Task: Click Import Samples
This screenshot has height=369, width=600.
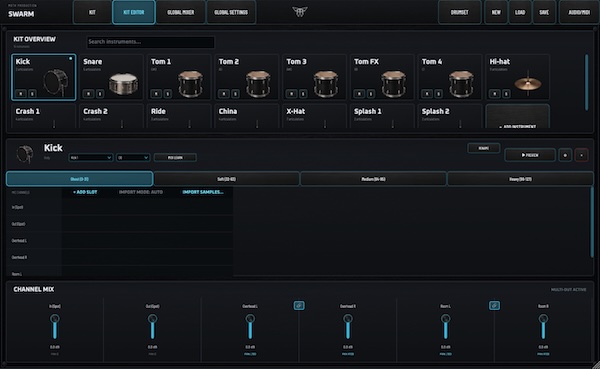Action: pyautogui.click(x=203, y=192)
